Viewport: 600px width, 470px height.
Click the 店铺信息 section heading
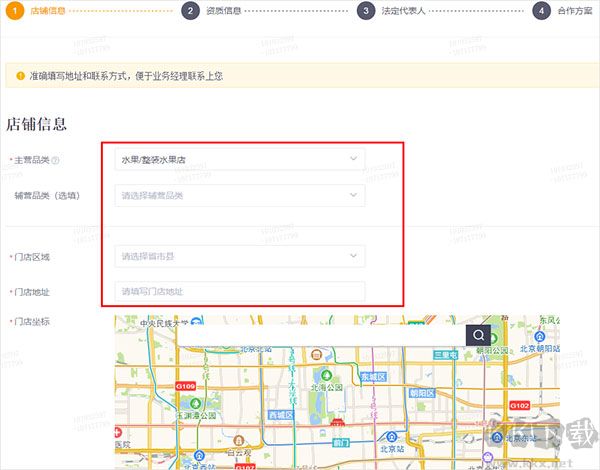pyautogui.click(x=36, y=124)
